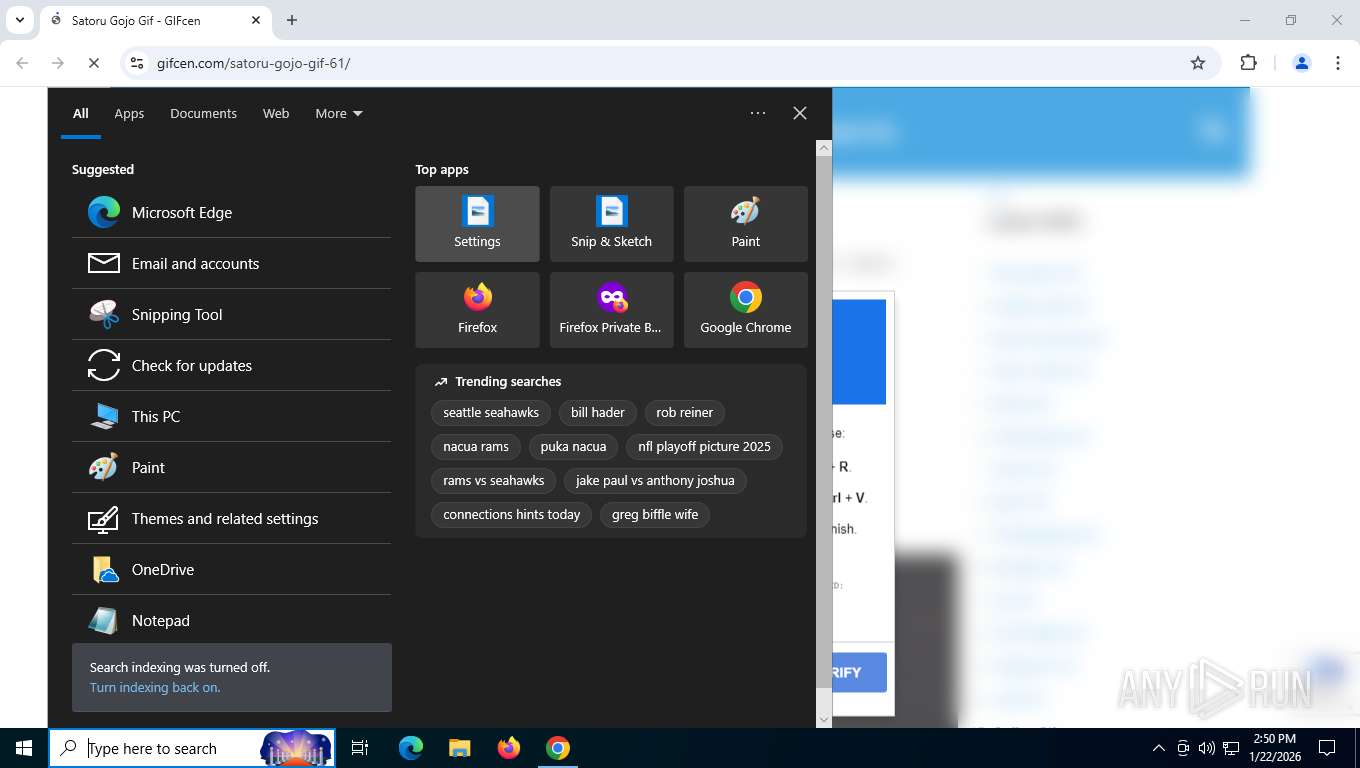Search trending 'greg biffle wife'
Image resolution: width=1360 pixels, height=768 pixels.
pos(655,514)
